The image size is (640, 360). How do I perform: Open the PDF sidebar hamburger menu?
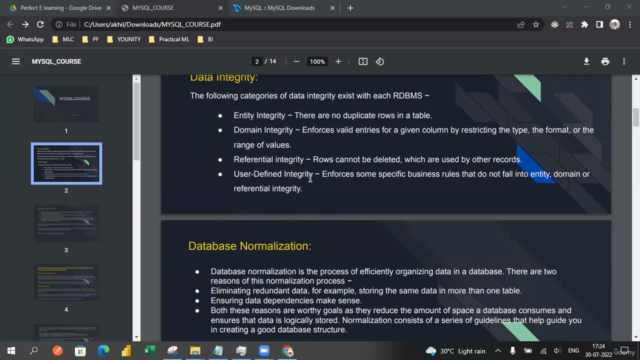(x=16, y=62)
